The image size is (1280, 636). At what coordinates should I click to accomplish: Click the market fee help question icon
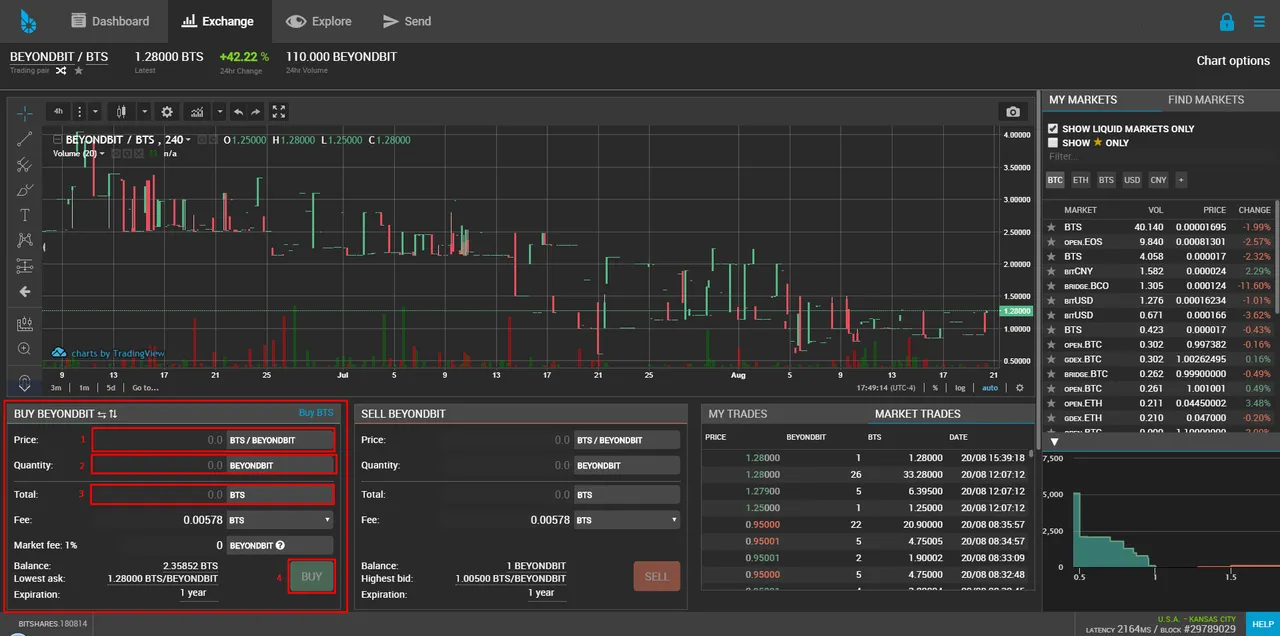pyautogui.click(x=281, y=546)
